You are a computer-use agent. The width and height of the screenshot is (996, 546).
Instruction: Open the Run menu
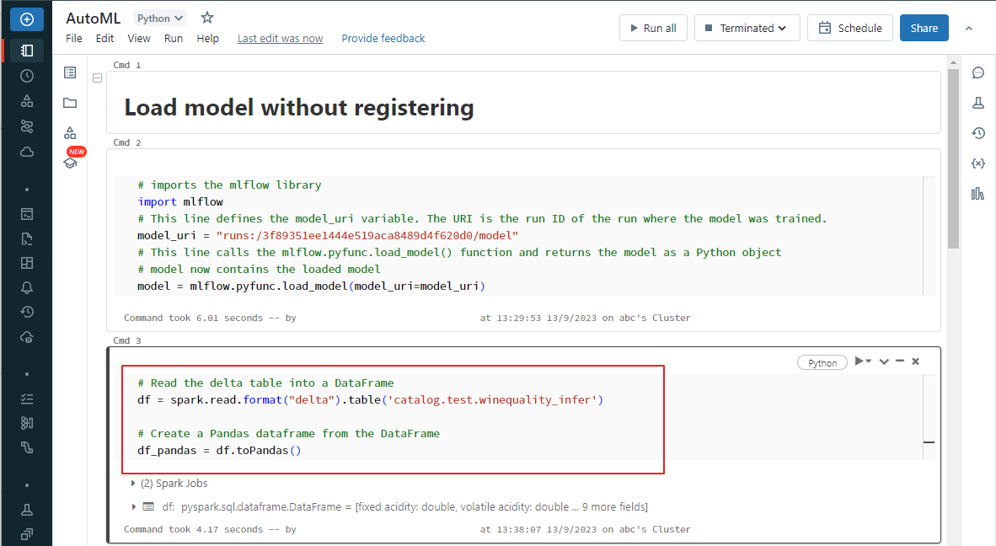click(x=173, y=38)
